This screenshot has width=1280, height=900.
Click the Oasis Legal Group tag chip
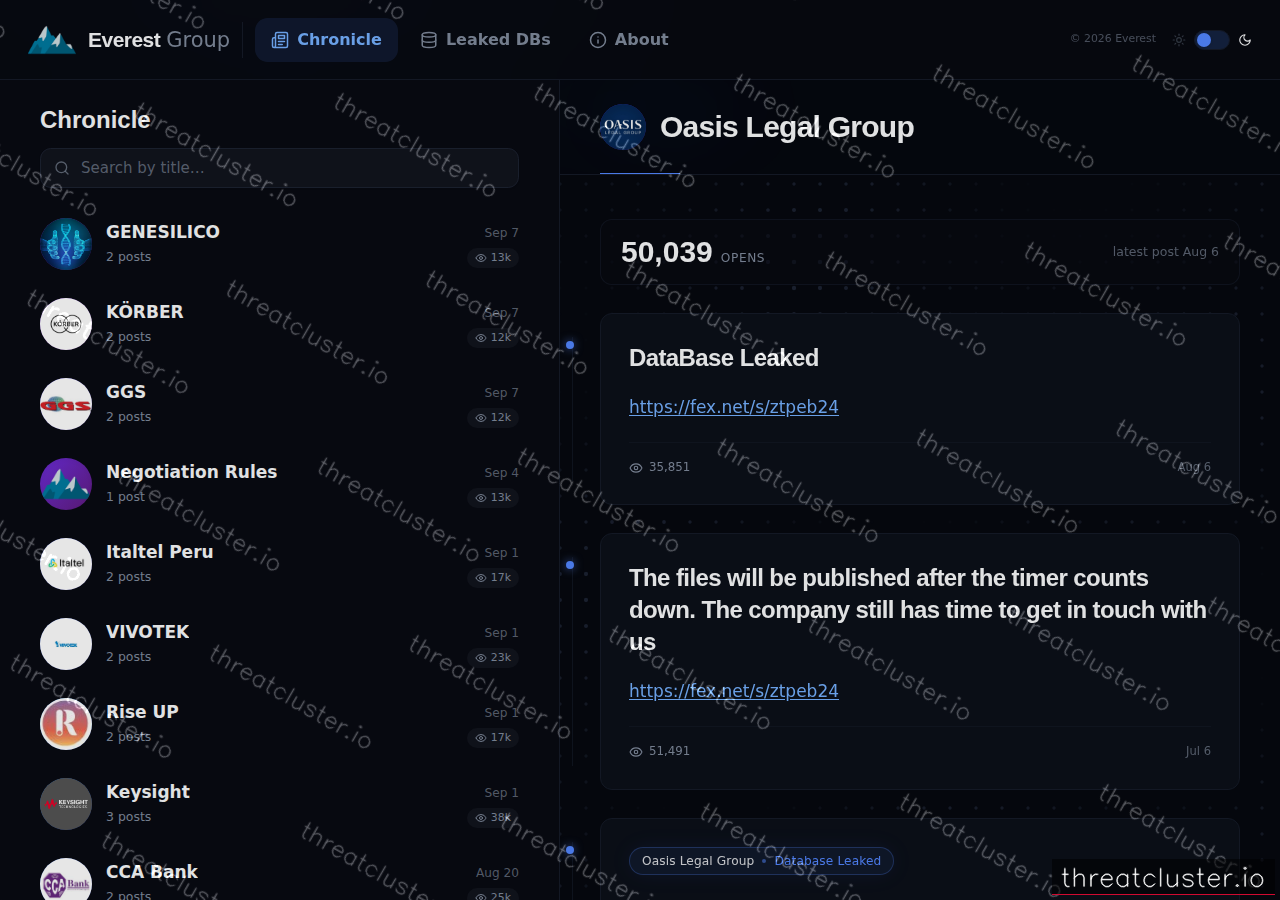click(x=698, y=861)
